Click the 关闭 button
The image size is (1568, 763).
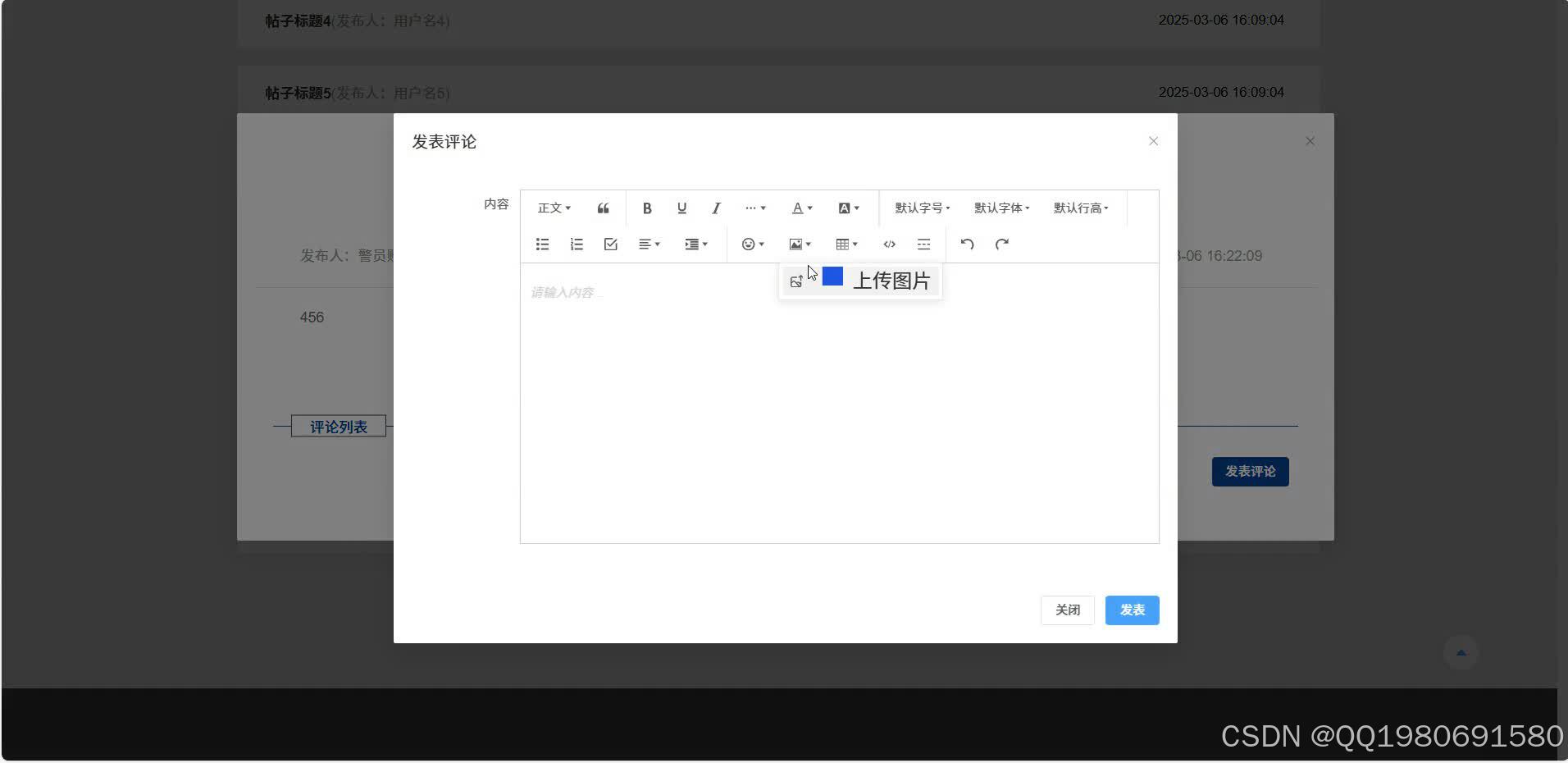pyautogui.click(x=1067, y=610)
